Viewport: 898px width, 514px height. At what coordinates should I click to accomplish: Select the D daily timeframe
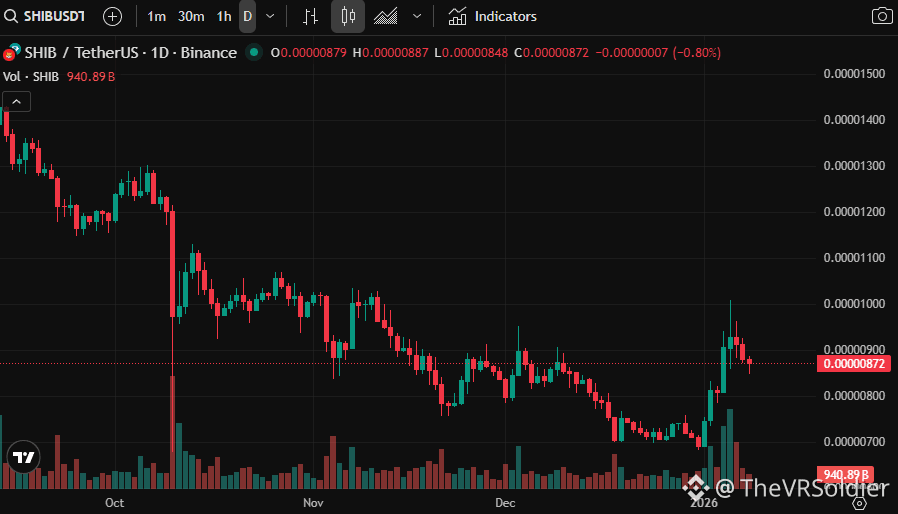pos(247,17)
